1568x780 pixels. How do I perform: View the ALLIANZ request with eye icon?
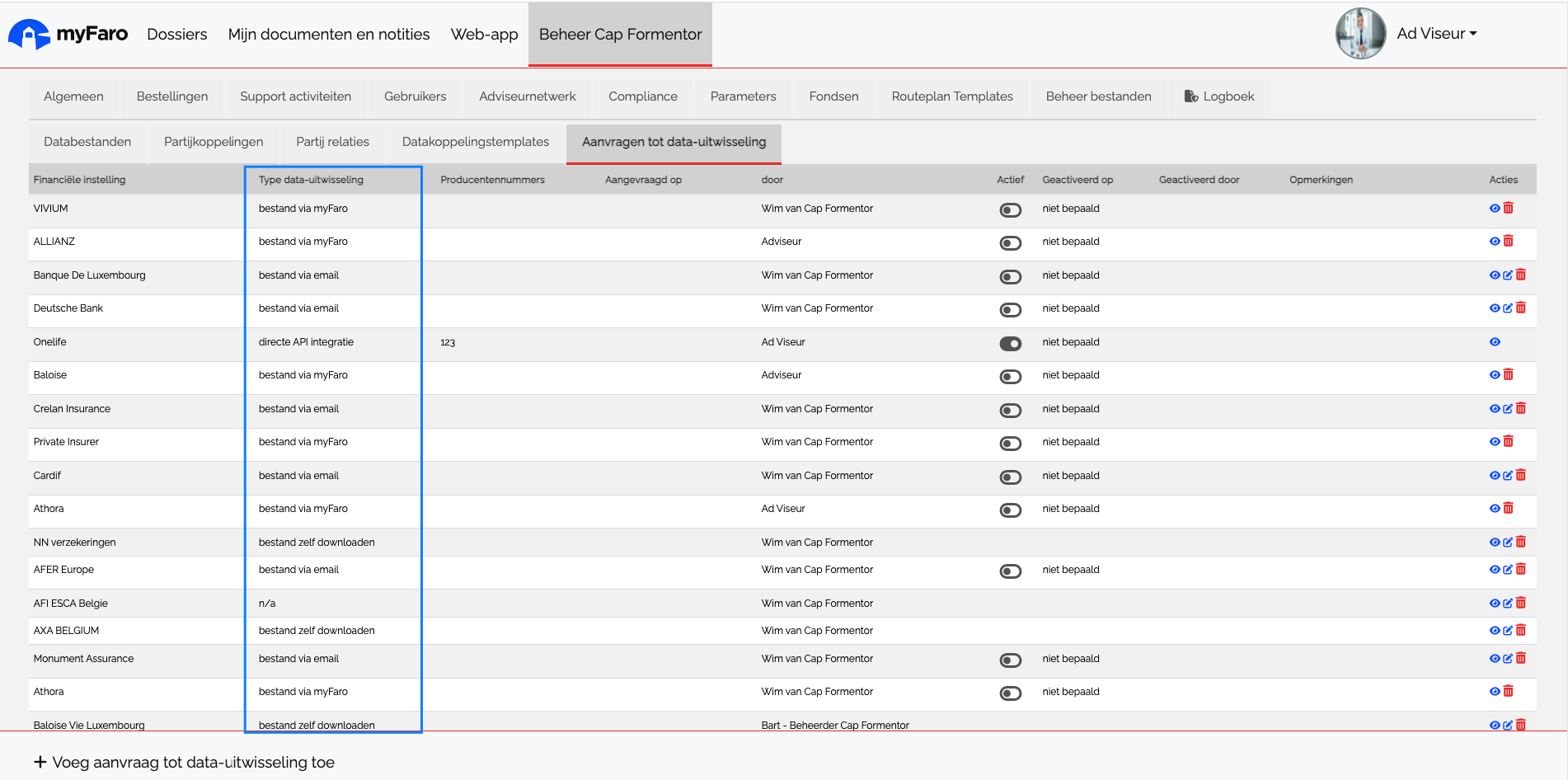(x=1495, y=242)
